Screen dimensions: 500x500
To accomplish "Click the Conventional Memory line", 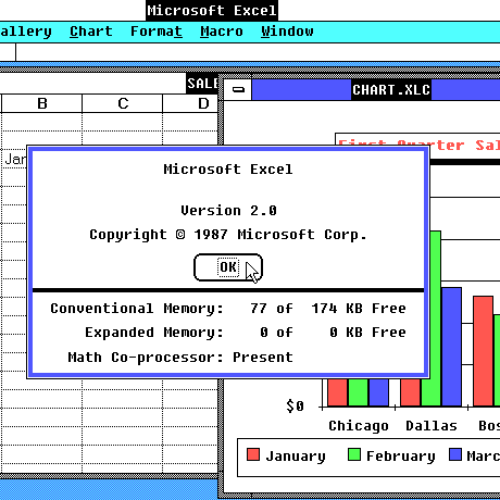I will pyautogui.click(x=228, y=308).
